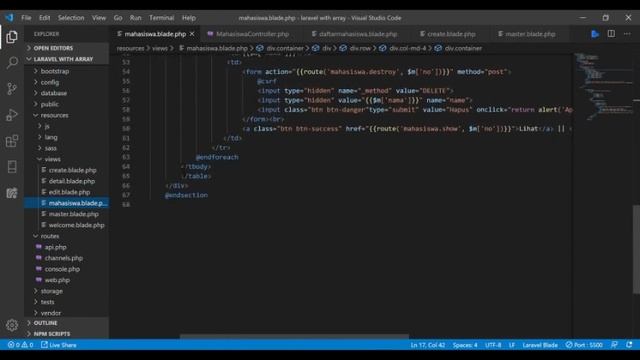Screen dimensions: 640x360
Task: Collapse the views folder
Action: tap(67, 159)
